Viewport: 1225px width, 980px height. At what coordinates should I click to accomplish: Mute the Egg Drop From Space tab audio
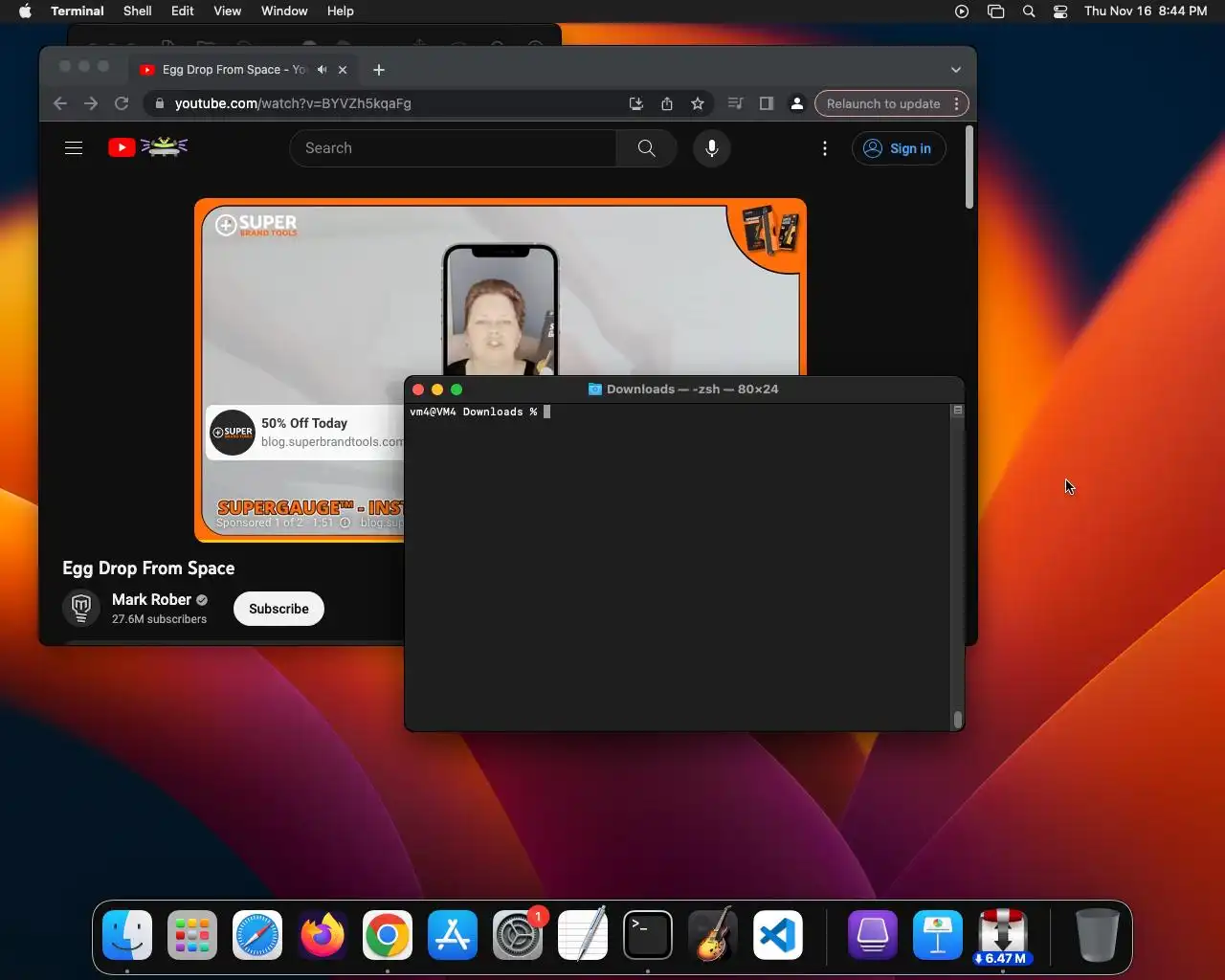(323, 70)
